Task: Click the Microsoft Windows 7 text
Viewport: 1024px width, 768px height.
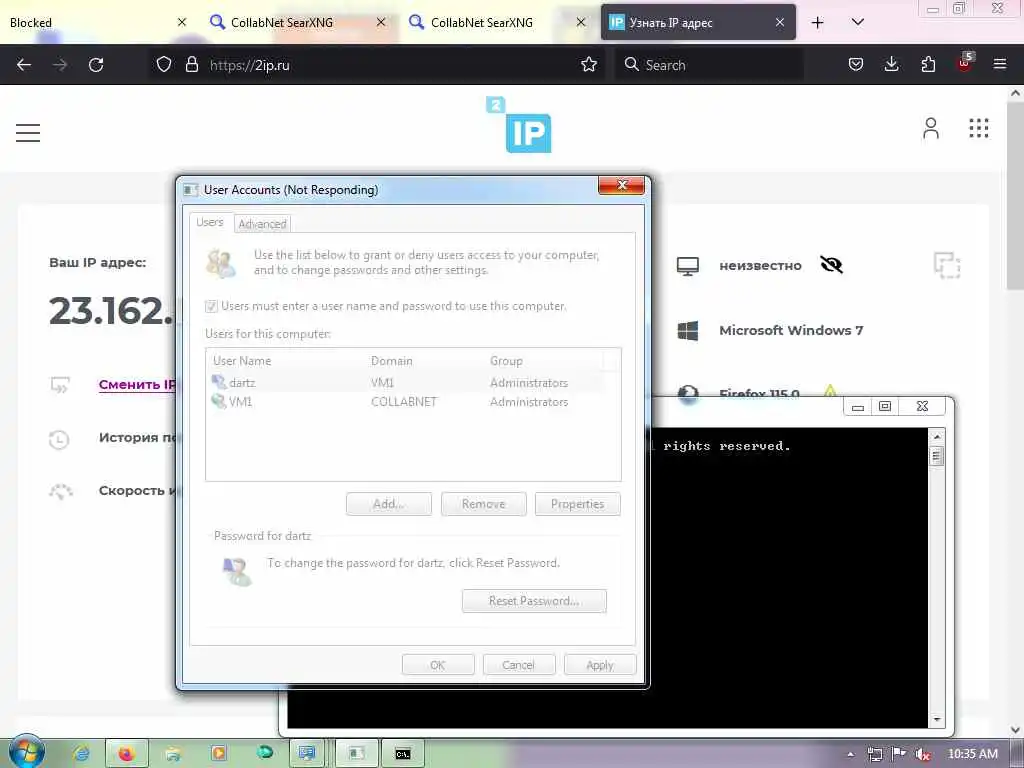Action: (x=791, y=330)
